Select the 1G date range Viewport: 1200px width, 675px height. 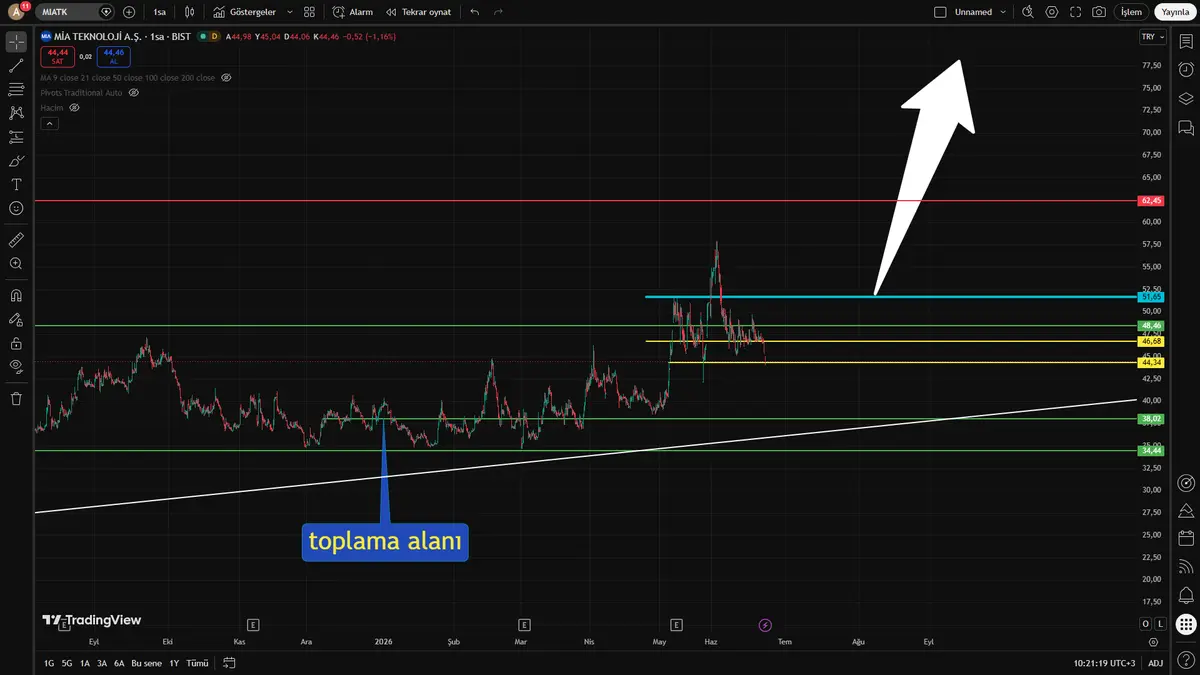49,663
